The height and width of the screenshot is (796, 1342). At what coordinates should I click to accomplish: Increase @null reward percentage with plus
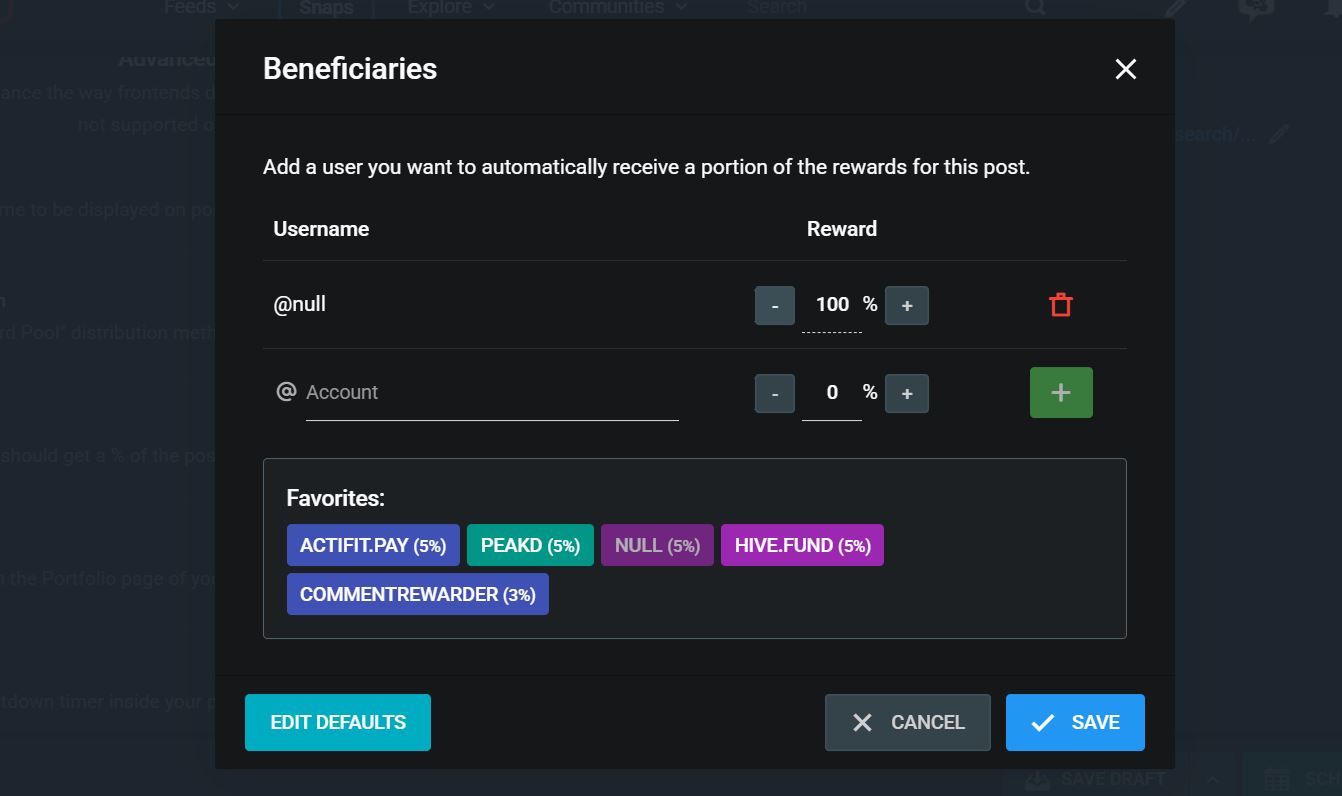coord(907,306)
